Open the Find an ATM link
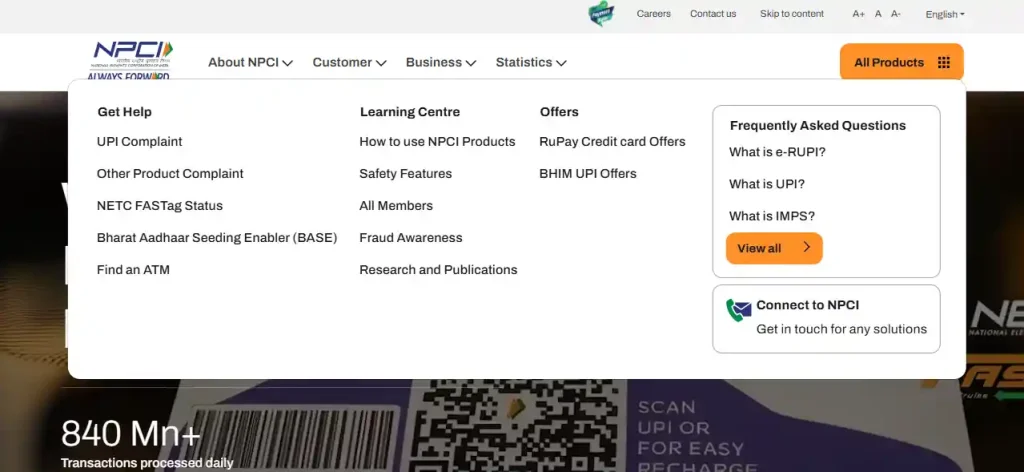Screen dimensions: 1024x472 [133, 270]
